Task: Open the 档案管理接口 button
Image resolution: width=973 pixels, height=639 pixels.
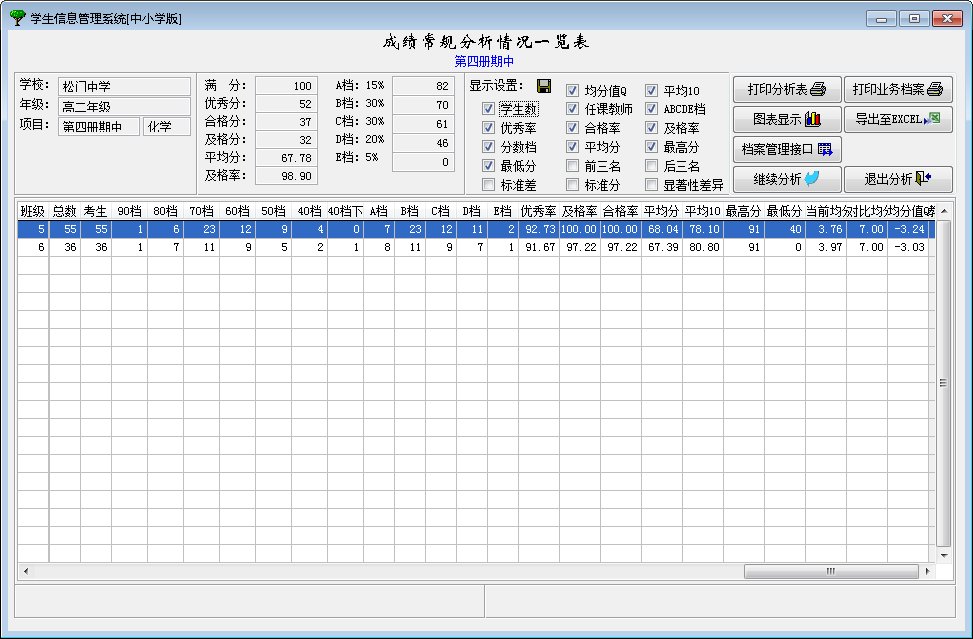Action: (x=787, y=150)
